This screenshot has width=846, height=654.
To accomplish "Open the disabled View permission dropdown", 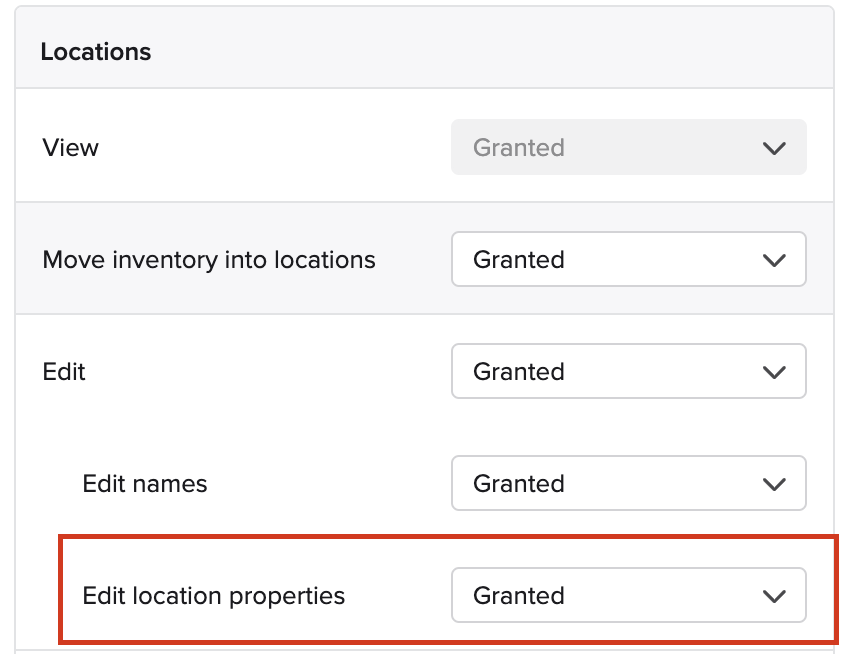I will (629, 147).
